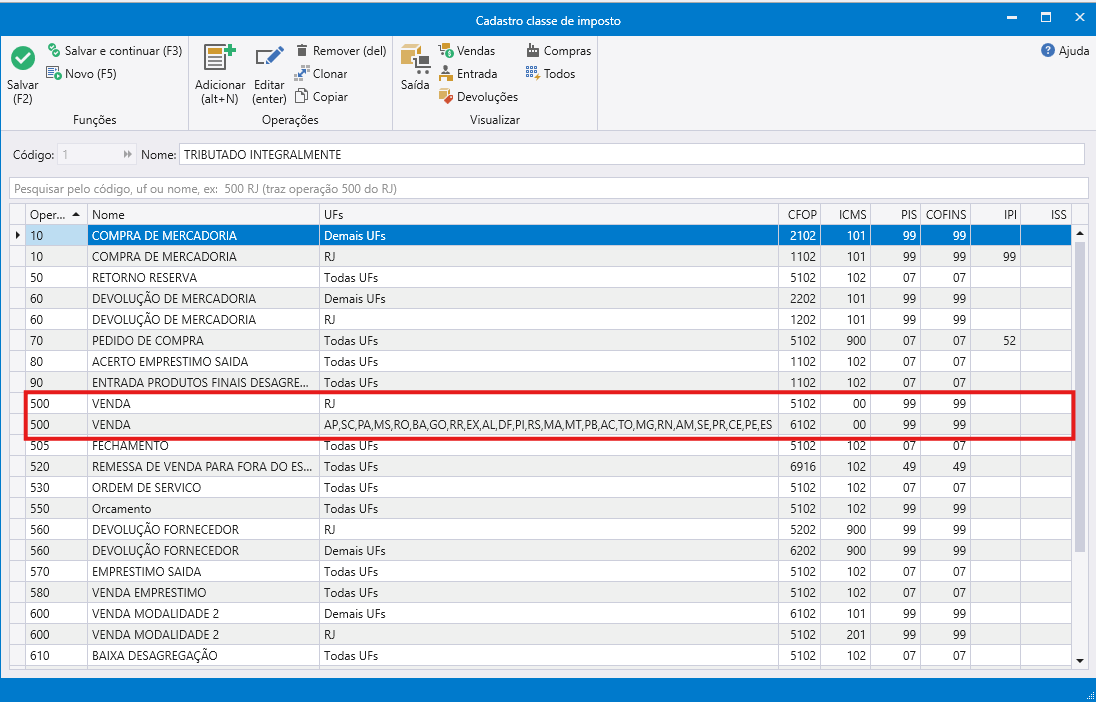Image resolution: width=1096 pixels, height=702 pixels.
Task: Click CFOP 5202 in DEVOLUÇÃO FORNECEDOR row
Action: (x=800, y=529)
